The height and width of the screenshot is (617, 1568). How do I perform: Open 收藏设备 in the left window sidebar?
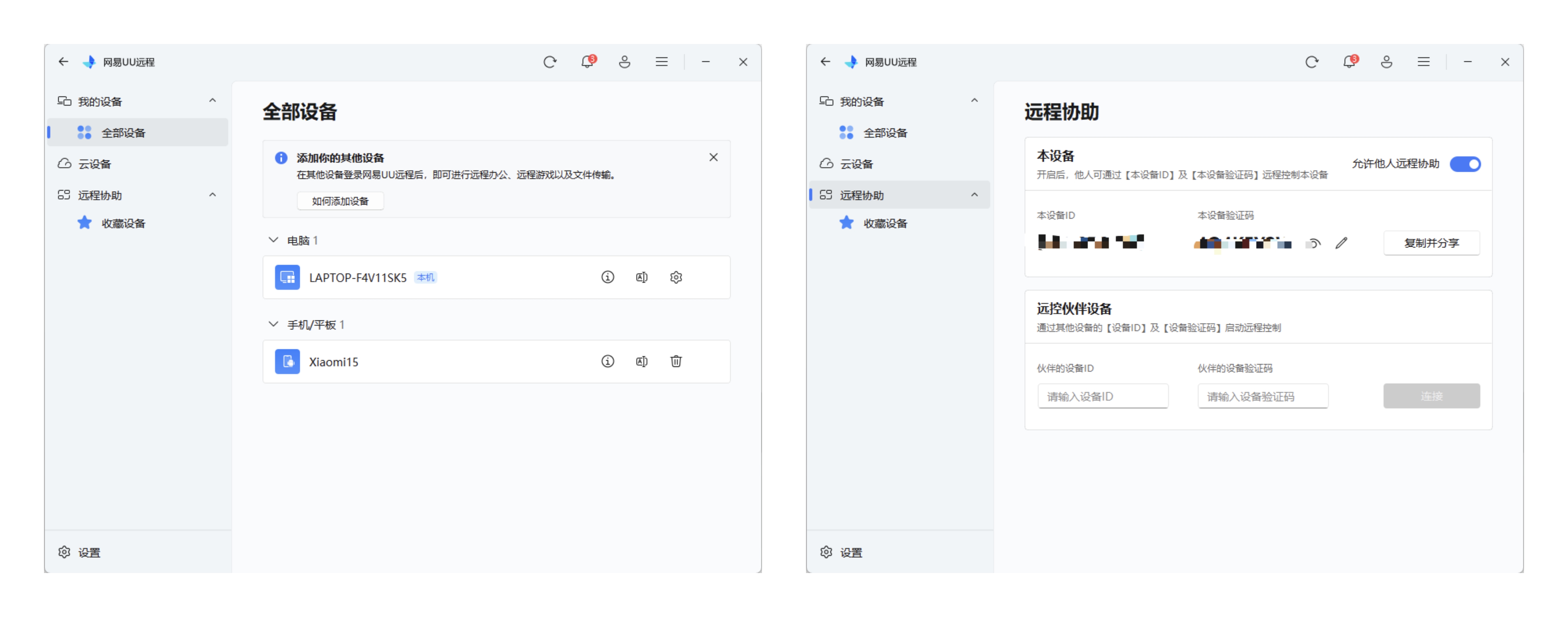(x=123, y=223)
